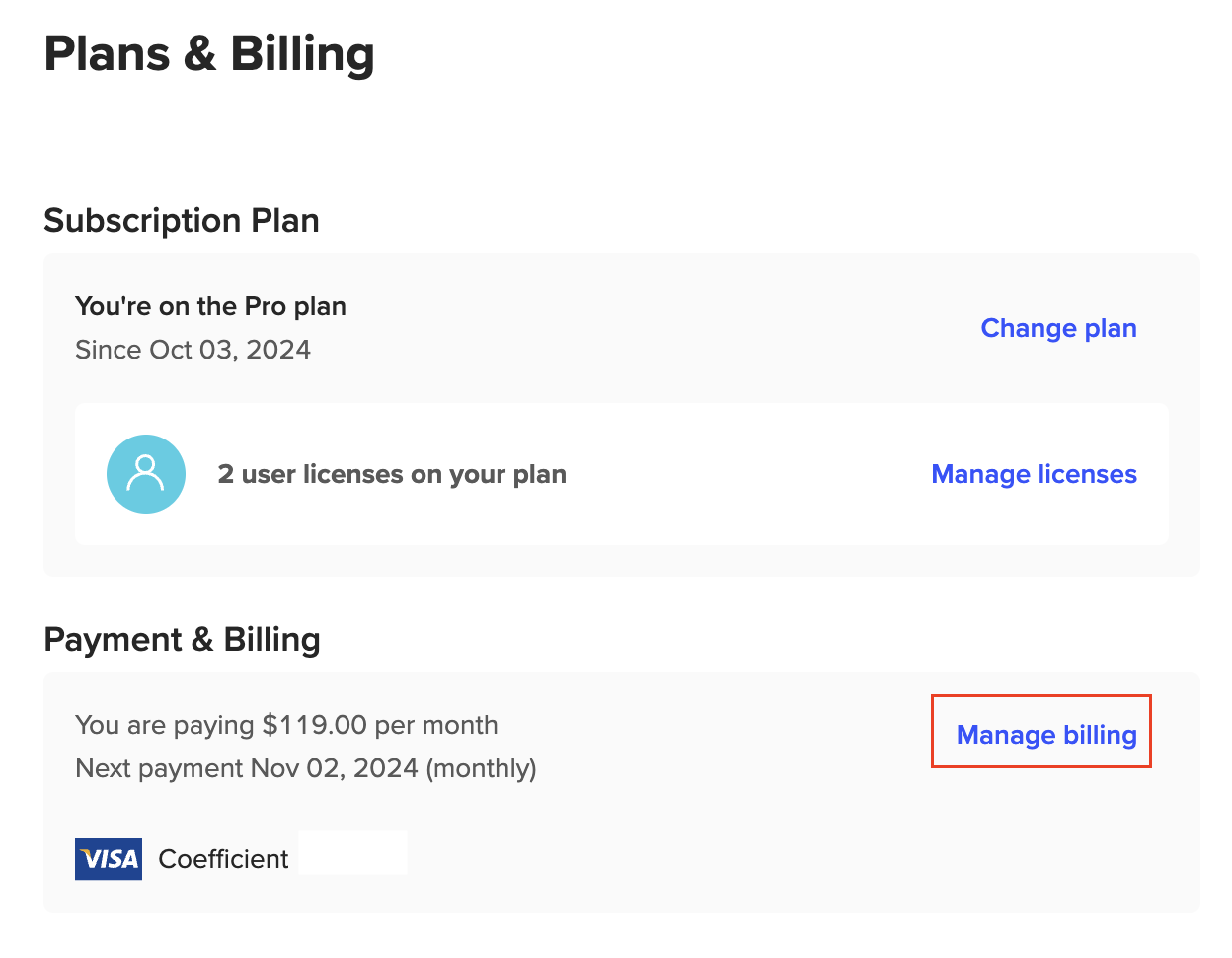Click the blank redacted box beside Coefficient

click(x=352, y=852)
